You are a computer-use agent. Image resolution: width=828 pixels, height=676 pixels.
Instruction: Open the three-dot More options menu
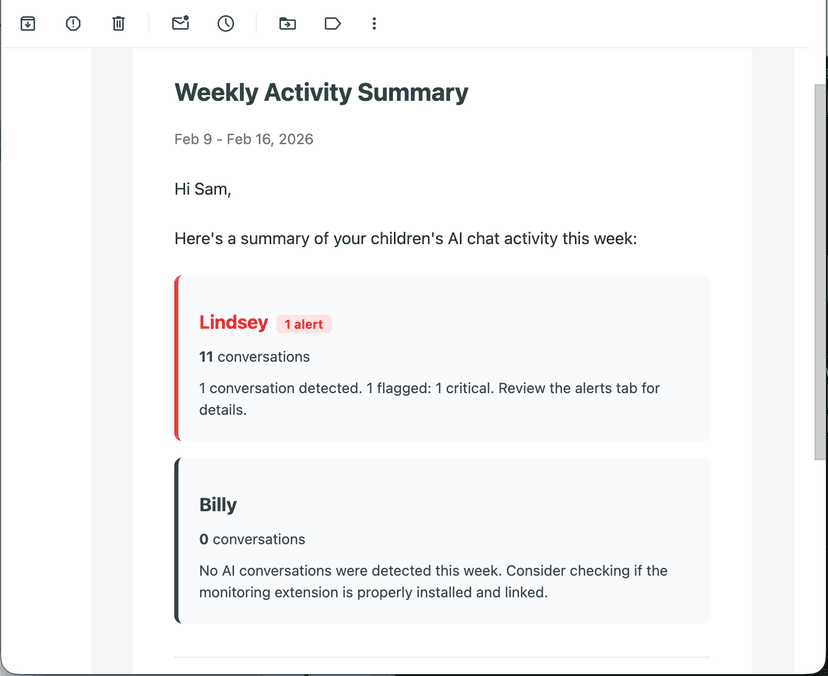point(374,23)
